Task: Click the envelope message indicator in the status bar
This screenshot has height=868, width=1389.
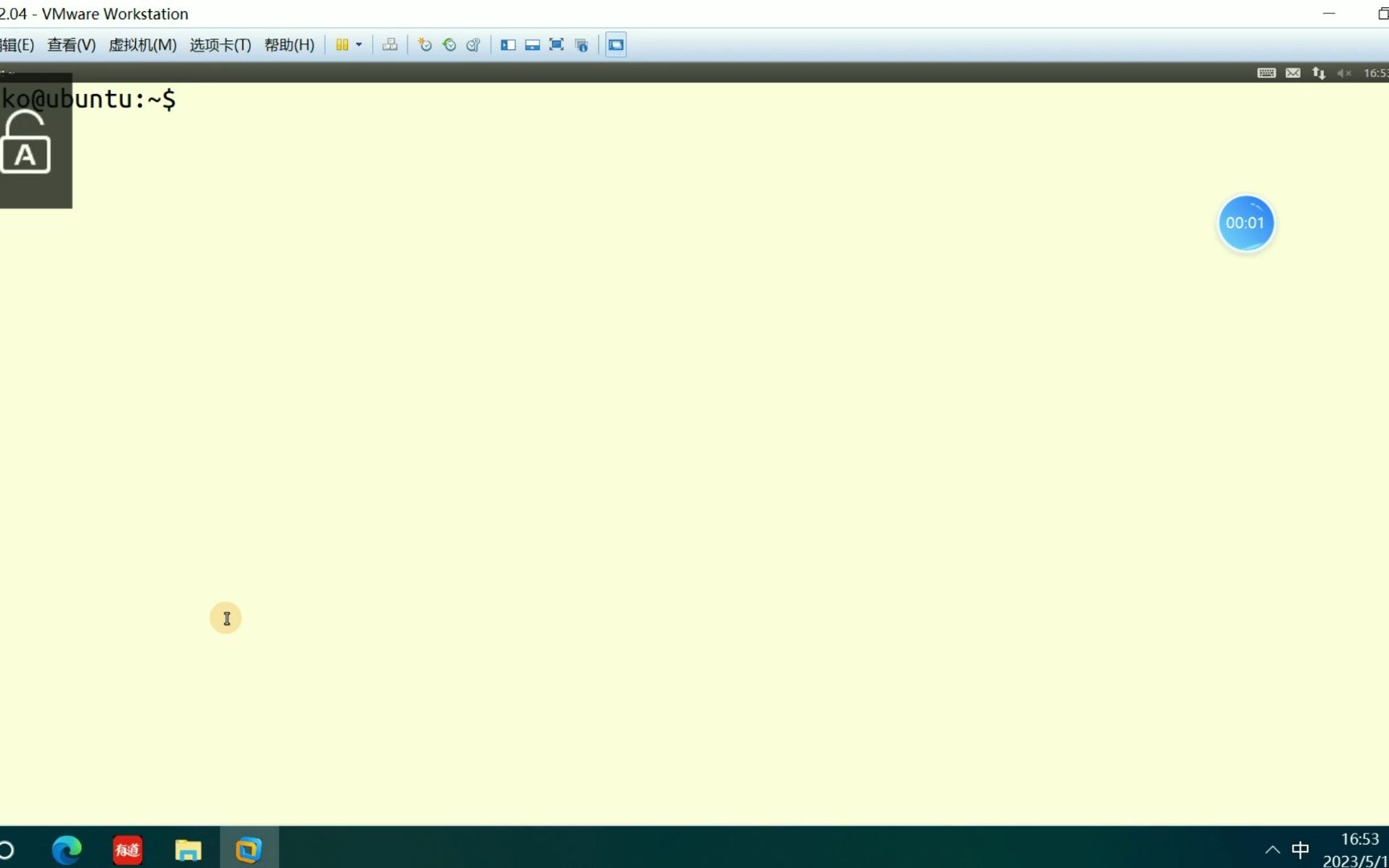Action: tap(1293, 72)
